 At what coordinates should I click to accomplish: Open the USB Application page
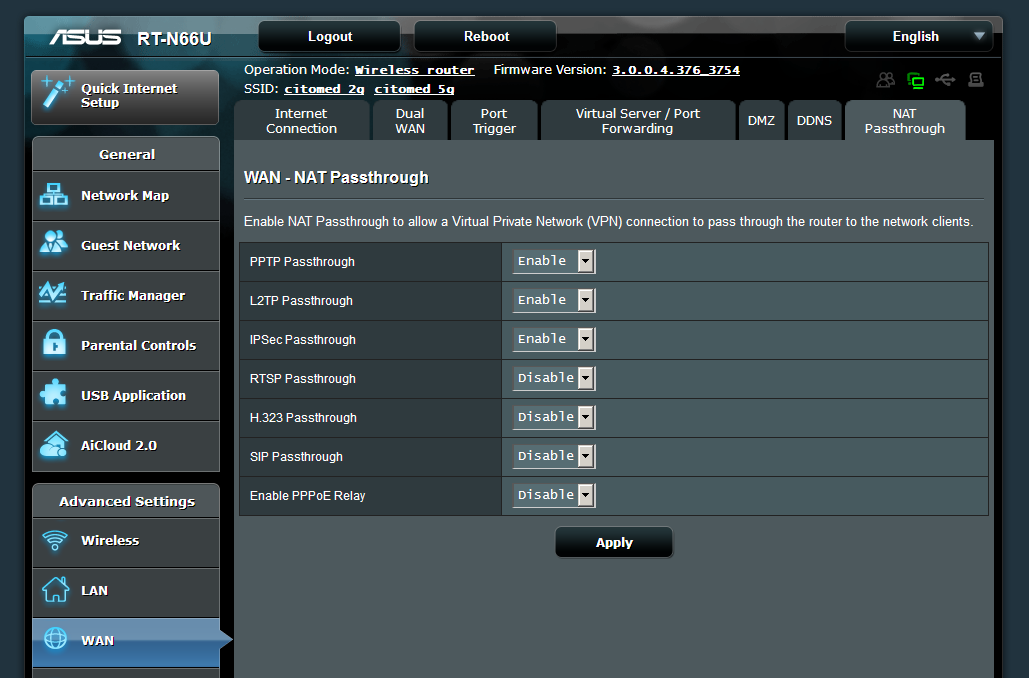125,396
